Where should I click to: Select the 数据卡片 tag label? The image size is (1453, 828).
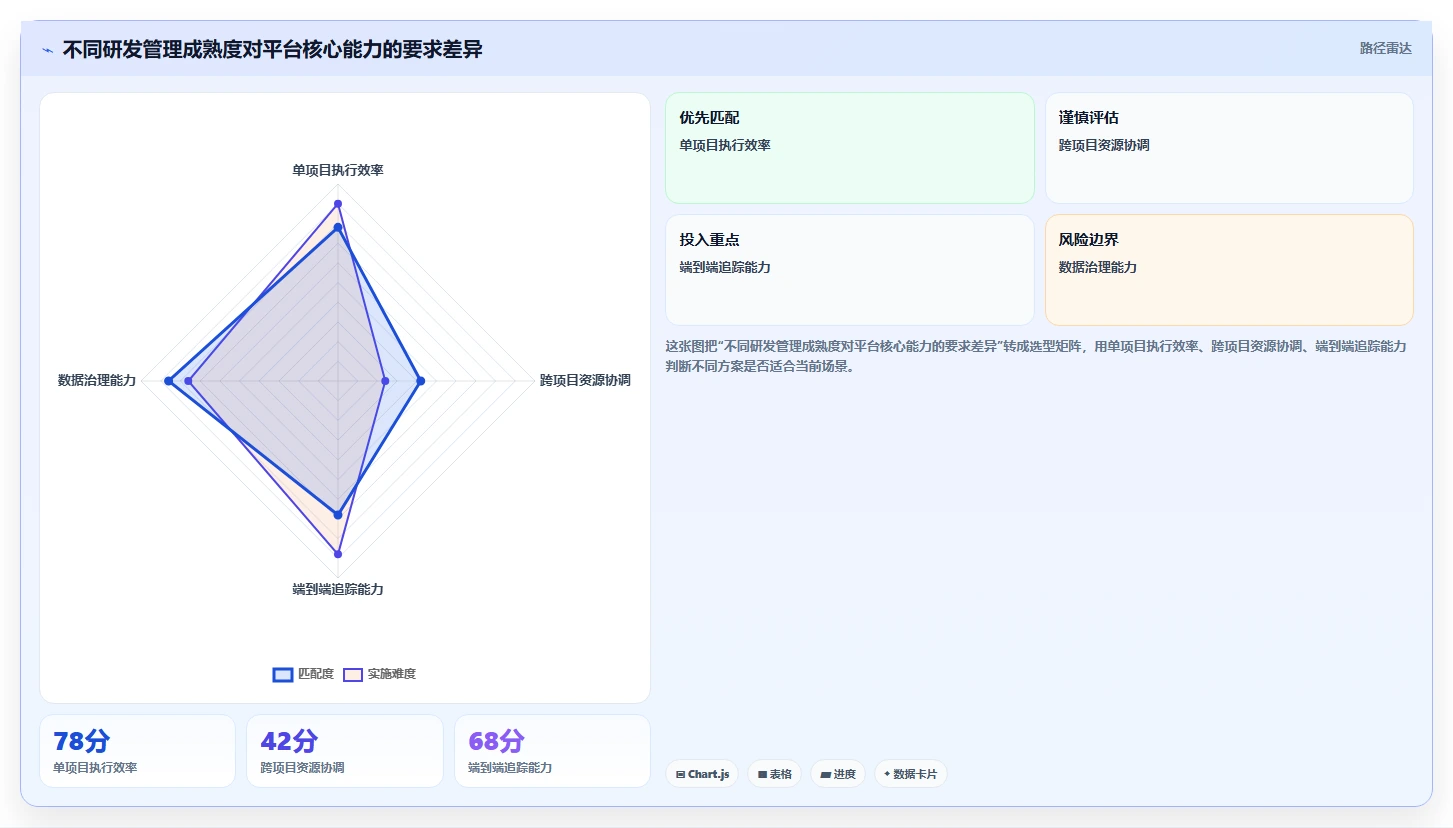915,774
